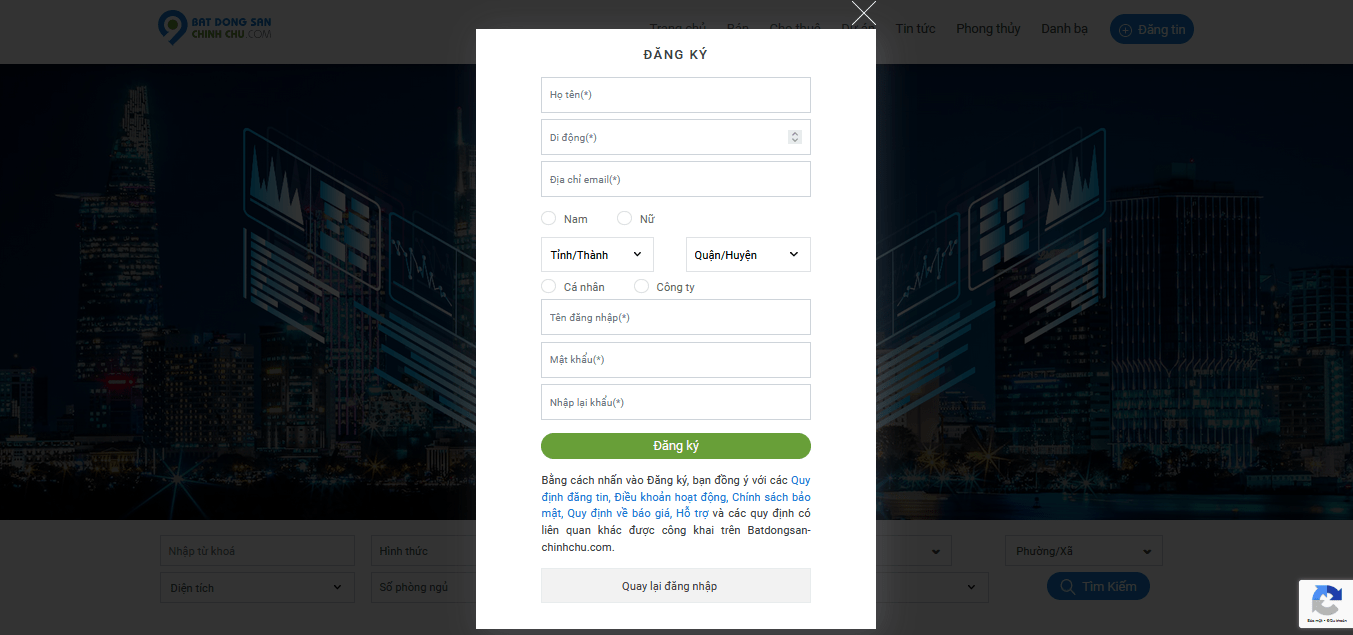
Task: Focus the Nhập từ khoá search field
Action: [257, 551]
